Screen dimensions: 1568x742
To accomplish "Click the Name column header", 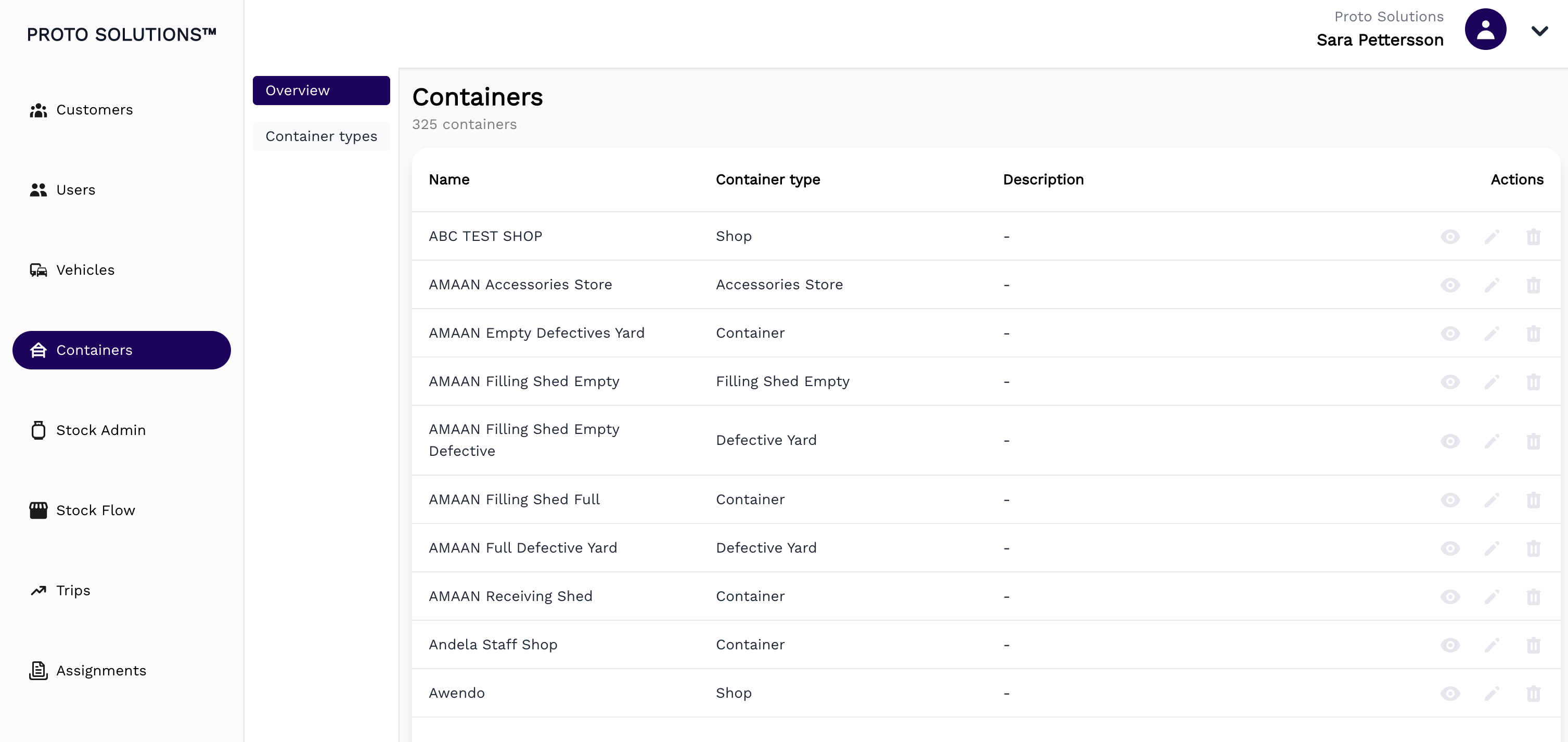I will click(x=449, y=180).
